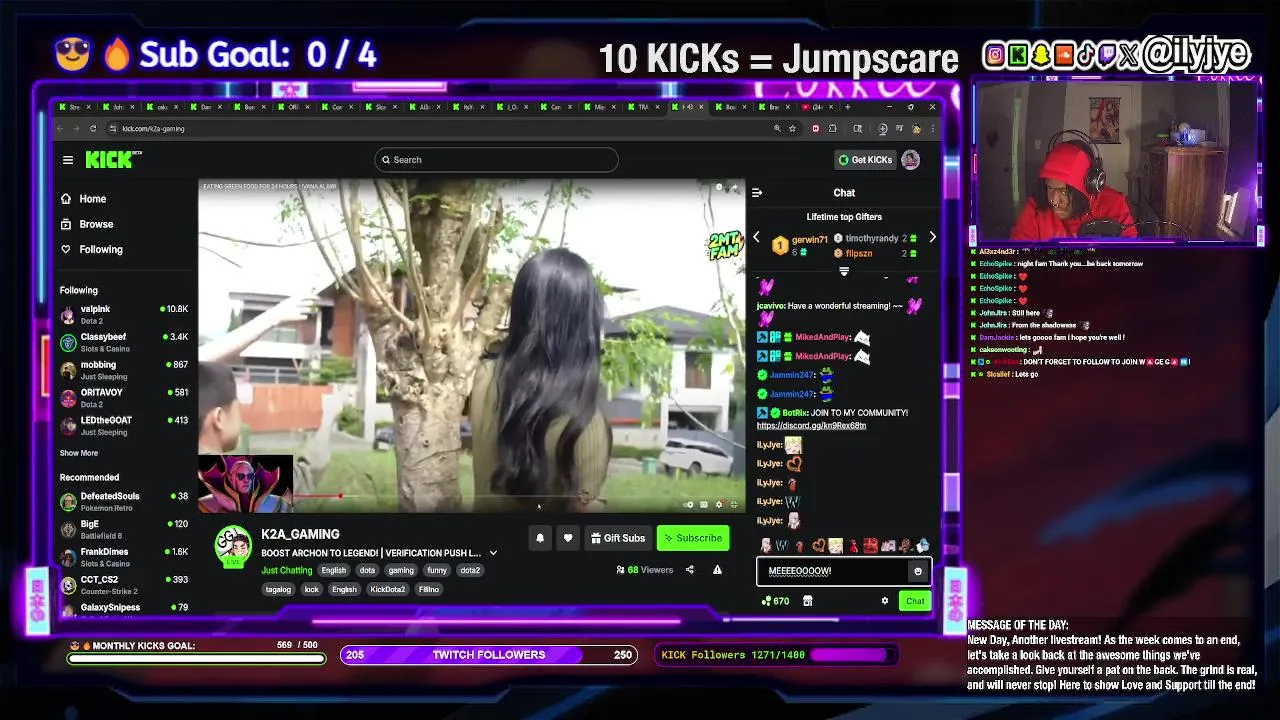Click Show More under Following
The image size is (1280, 720).
79,453
